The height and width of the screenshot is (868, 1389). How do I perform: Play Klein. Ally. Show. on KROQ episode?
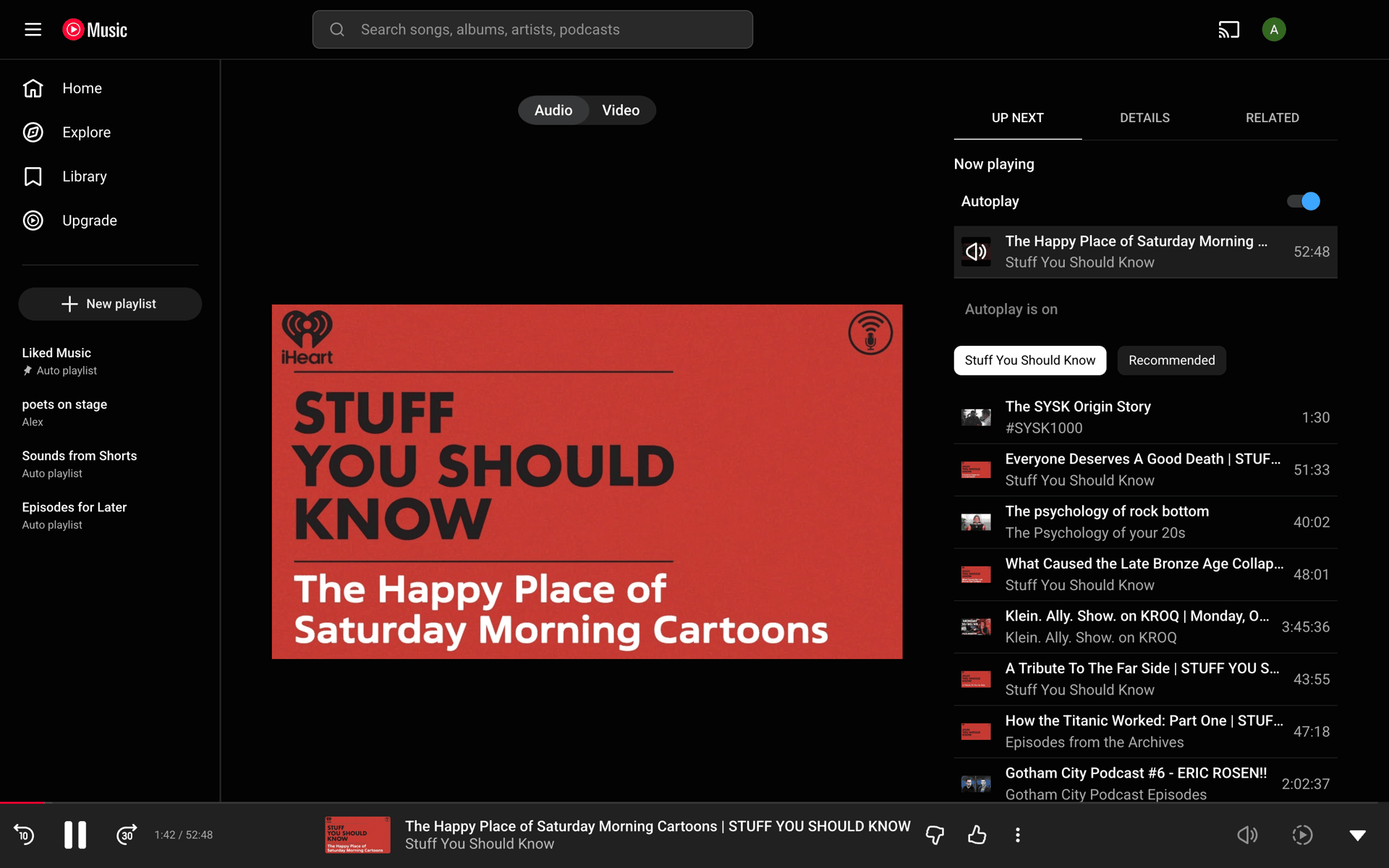point(1145,626)
